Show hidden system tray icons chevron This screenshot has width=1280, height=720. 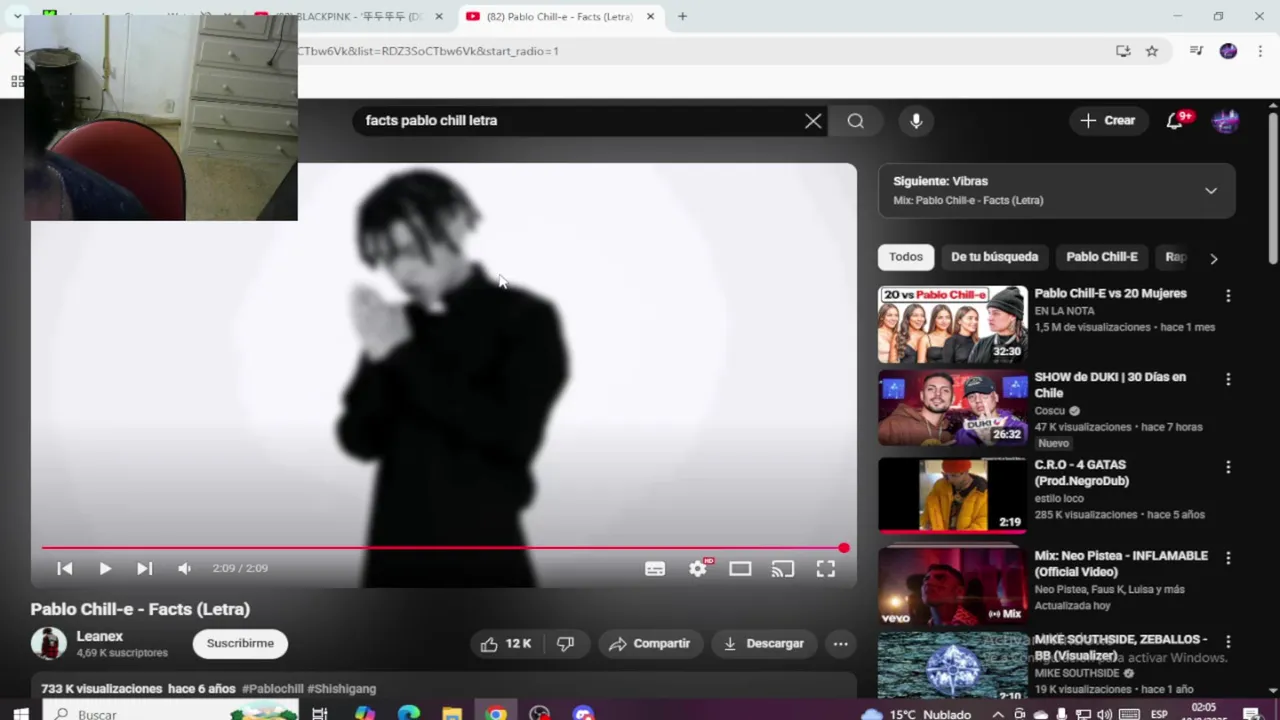click(x=999, y=714)
